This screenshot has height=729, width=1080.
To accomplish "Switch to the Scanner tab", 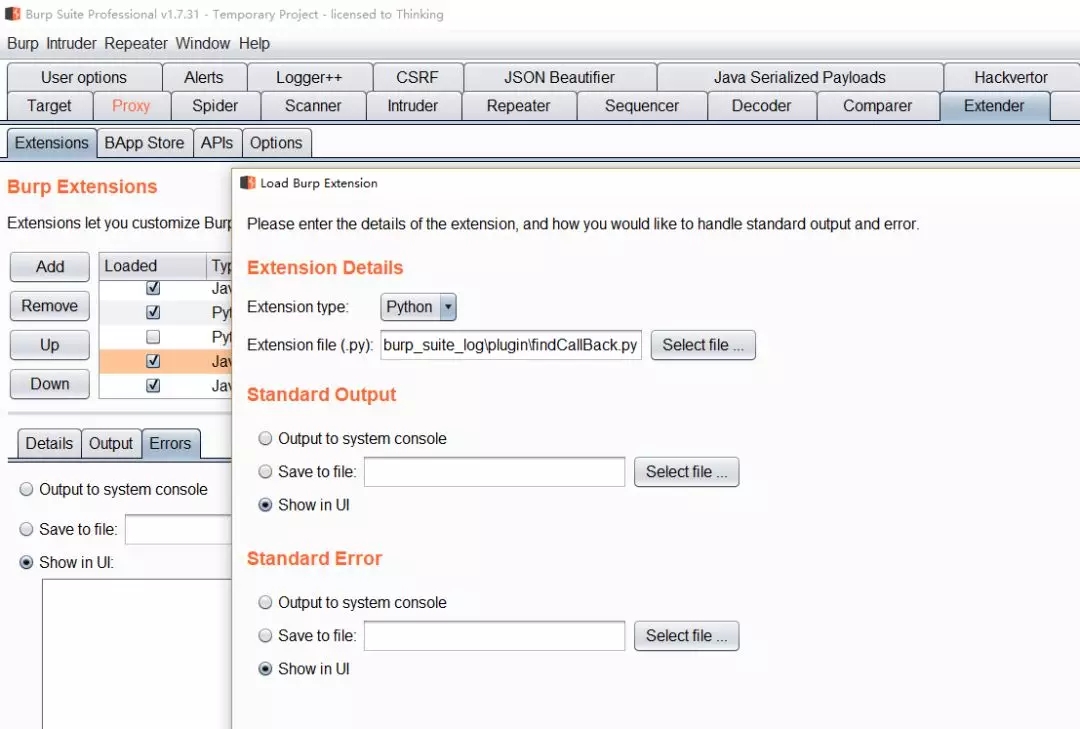I will [313, 106].
